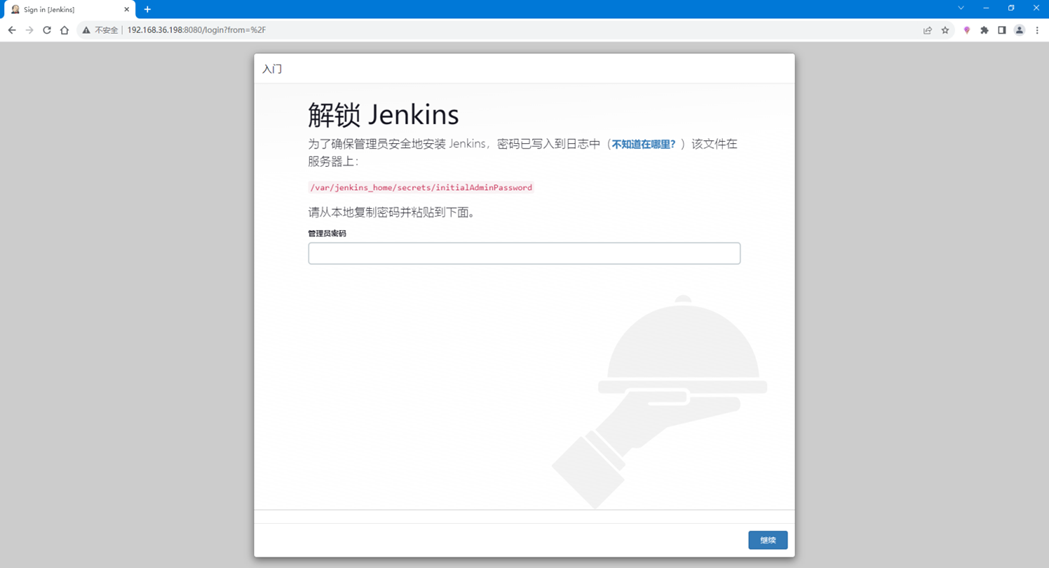Viewport: 1049px width, 568px height.
Task: Click the 不知道在哪里? help link
Action: [644, 145]
